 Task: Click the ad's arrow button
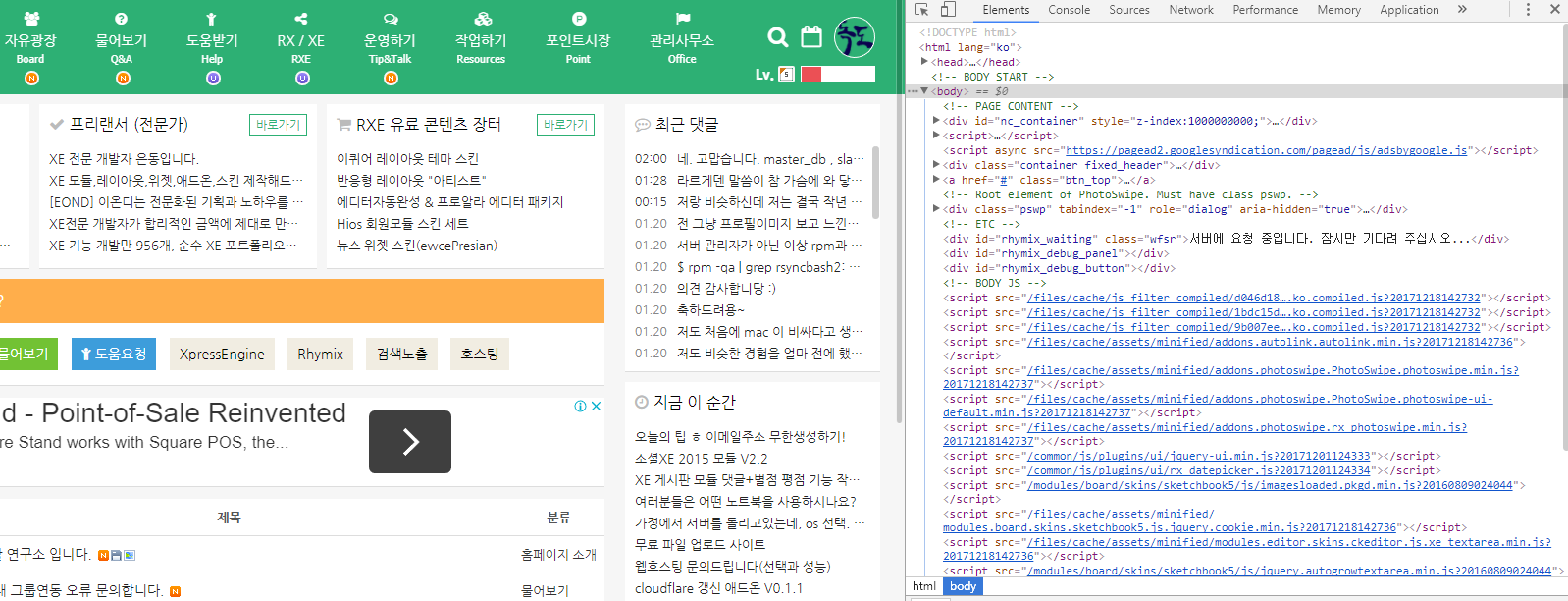point(410,442)
